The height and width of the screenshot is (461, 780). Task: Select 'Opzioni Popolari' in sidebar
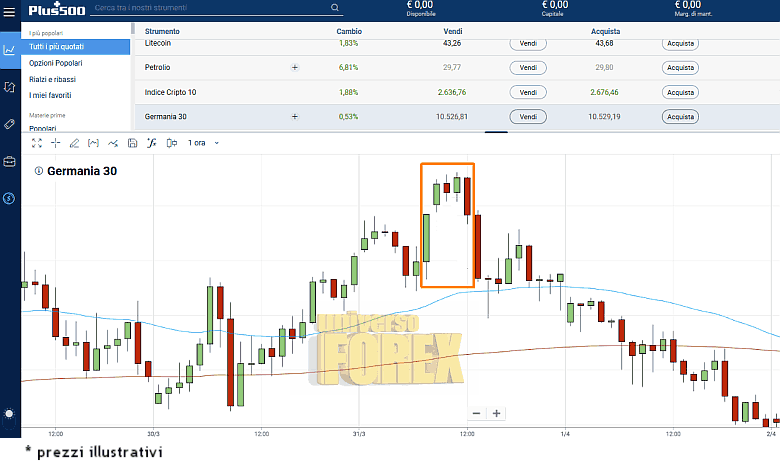[55, 63]
